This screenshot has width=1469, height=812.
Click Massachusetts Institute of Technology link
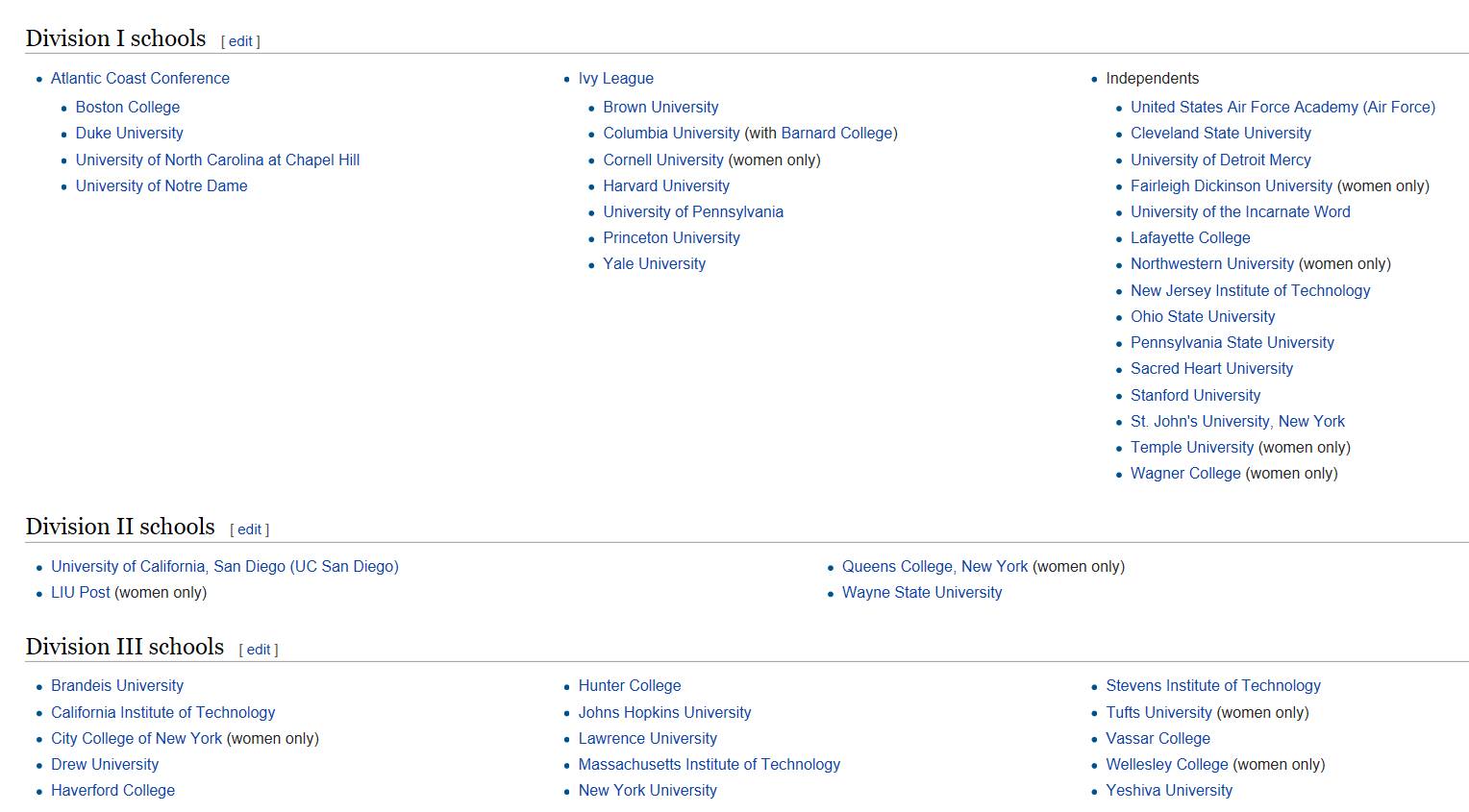coord(709,765)
